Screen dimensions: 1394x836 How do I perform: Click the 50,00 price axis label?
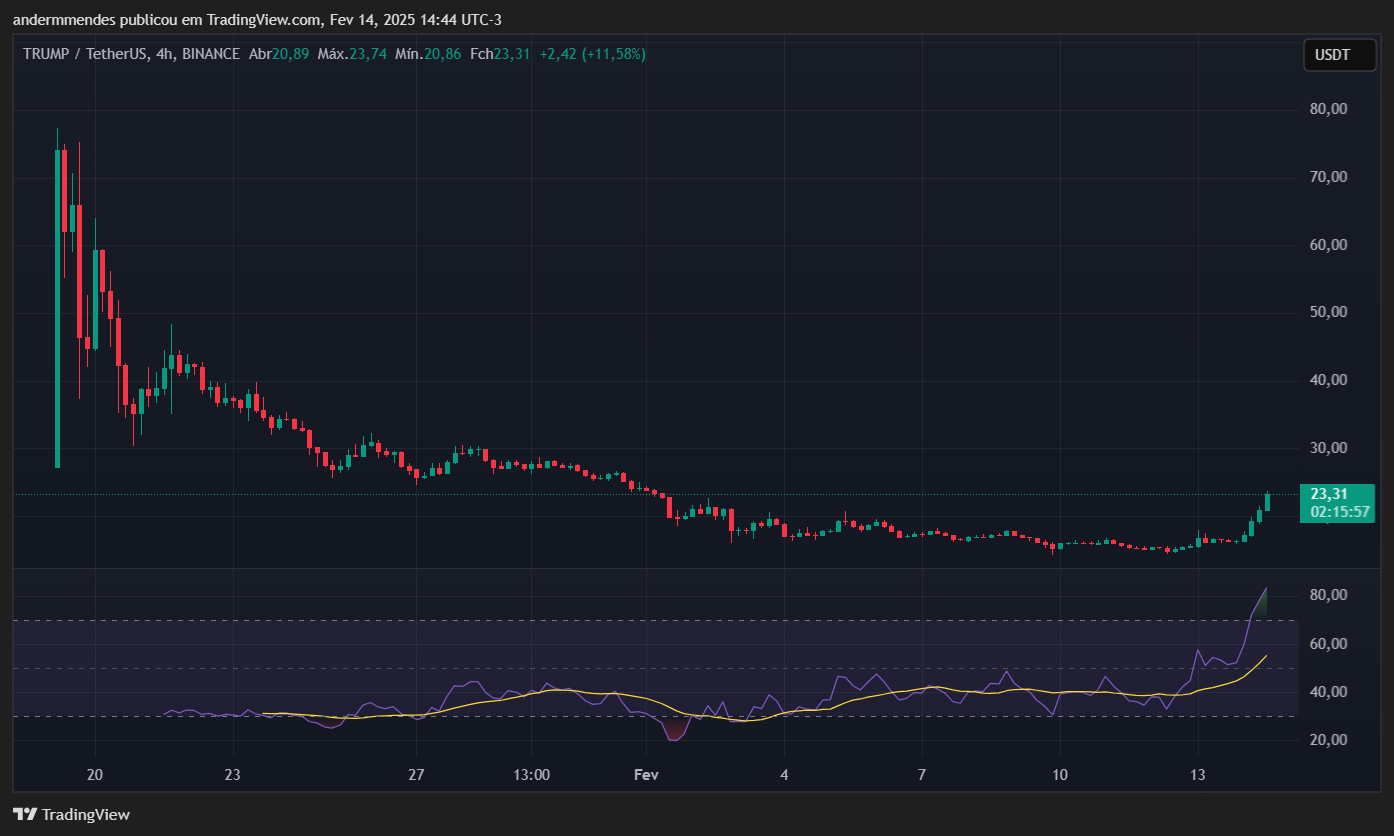click(1329, 312)
